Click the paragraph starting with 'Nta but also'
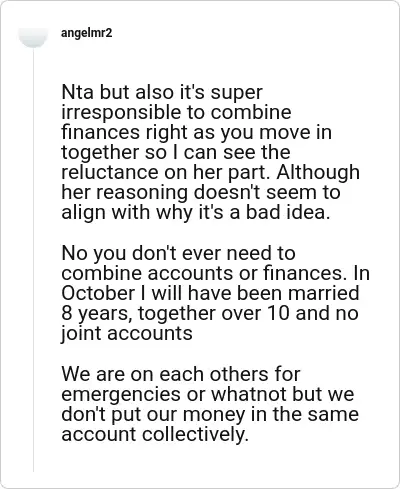The image size is (400, 489). click(x=211, y=152)
